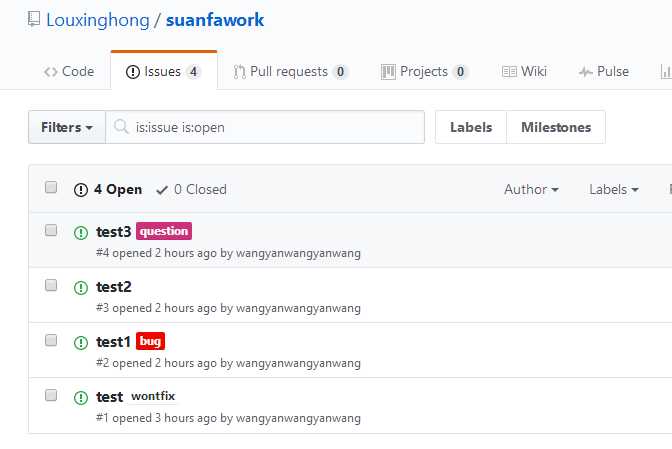Image resolution: width=672 pixels, height=449 pixels.
Task: Open author wangyanwangyanwang on issue #1
Action: [x=298, y=418]
